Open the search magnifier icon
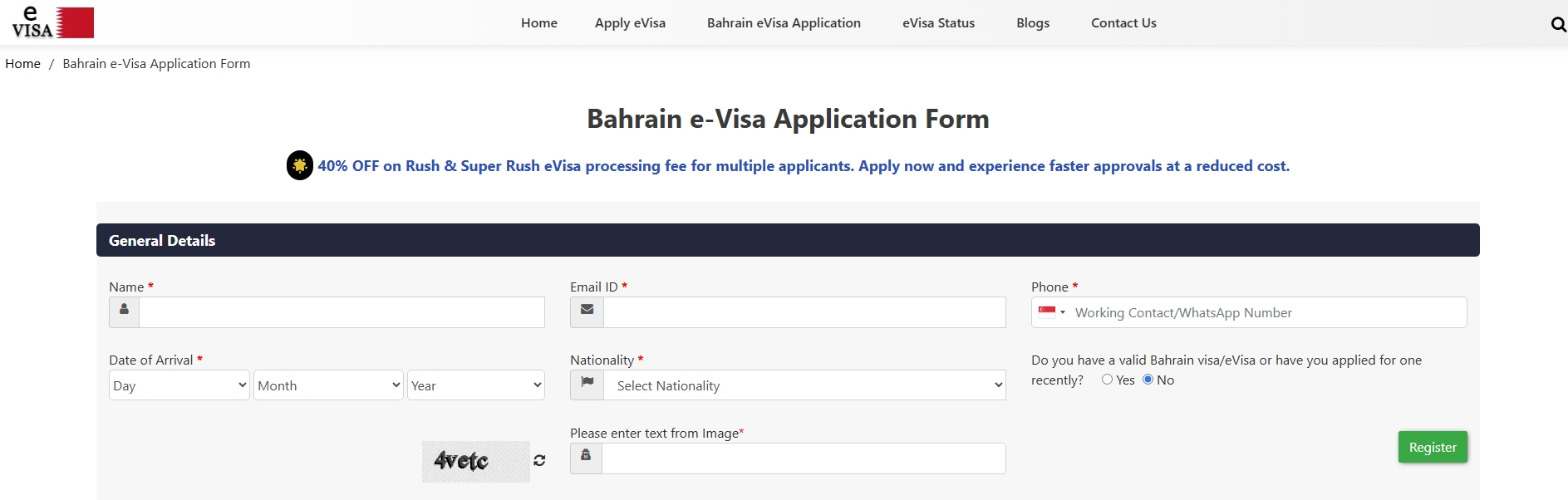Image resolution: width=1568 pixels, height=500 pixels. [1558, 24]
